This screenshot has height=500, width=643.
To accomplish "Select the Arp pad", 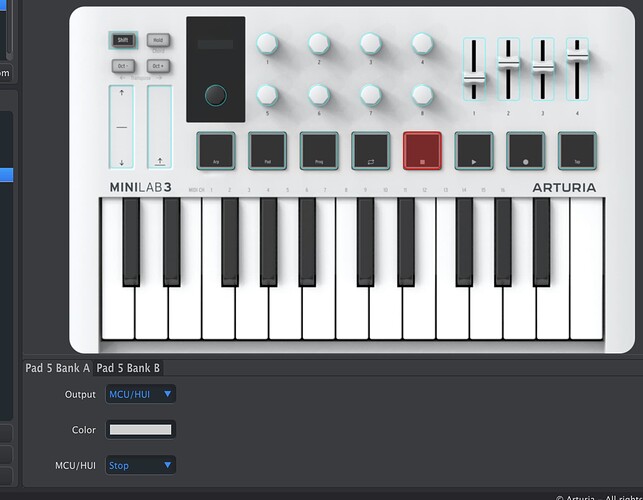I will click(216, 151).
